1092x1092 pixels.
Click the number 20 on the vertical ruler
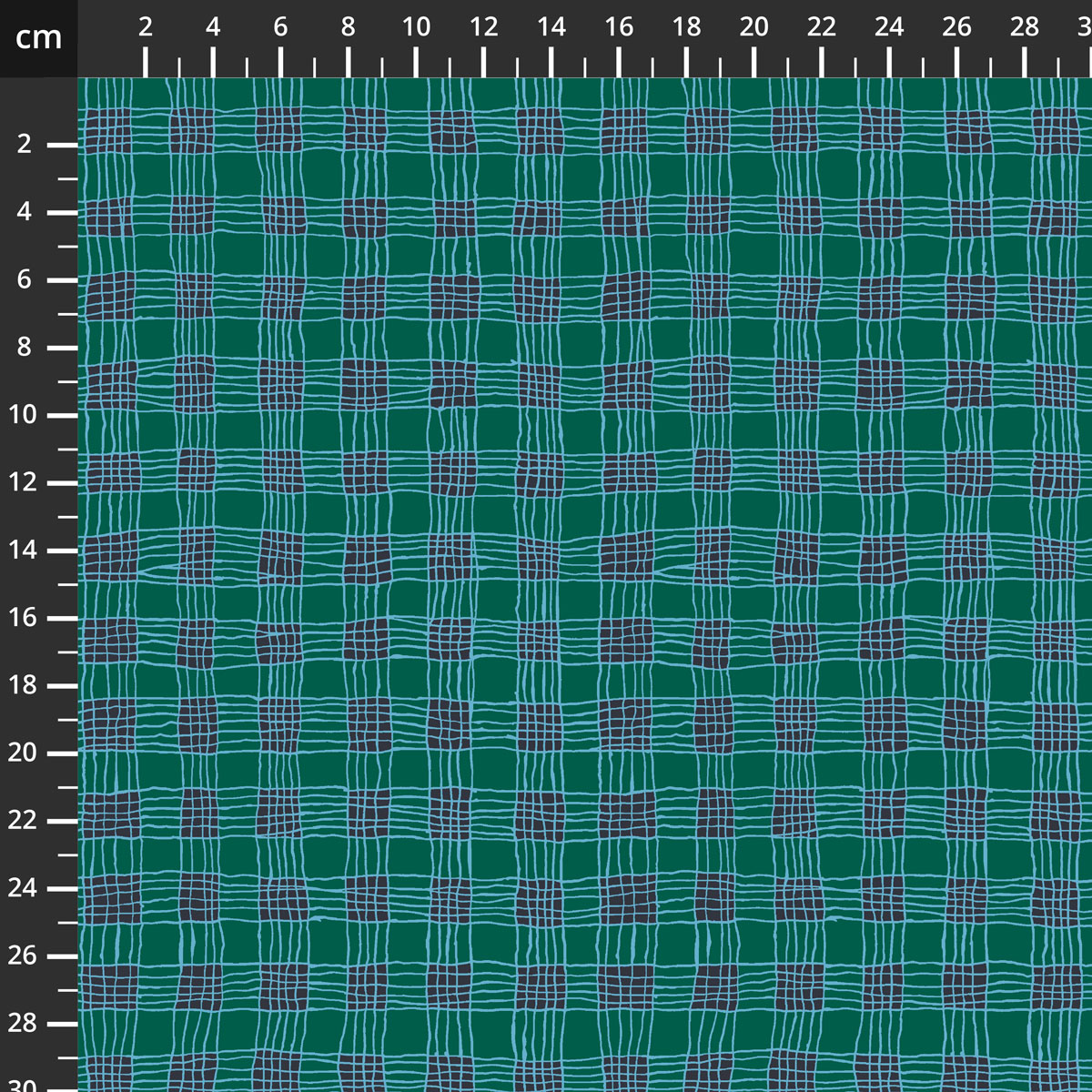tap(22, 750)
